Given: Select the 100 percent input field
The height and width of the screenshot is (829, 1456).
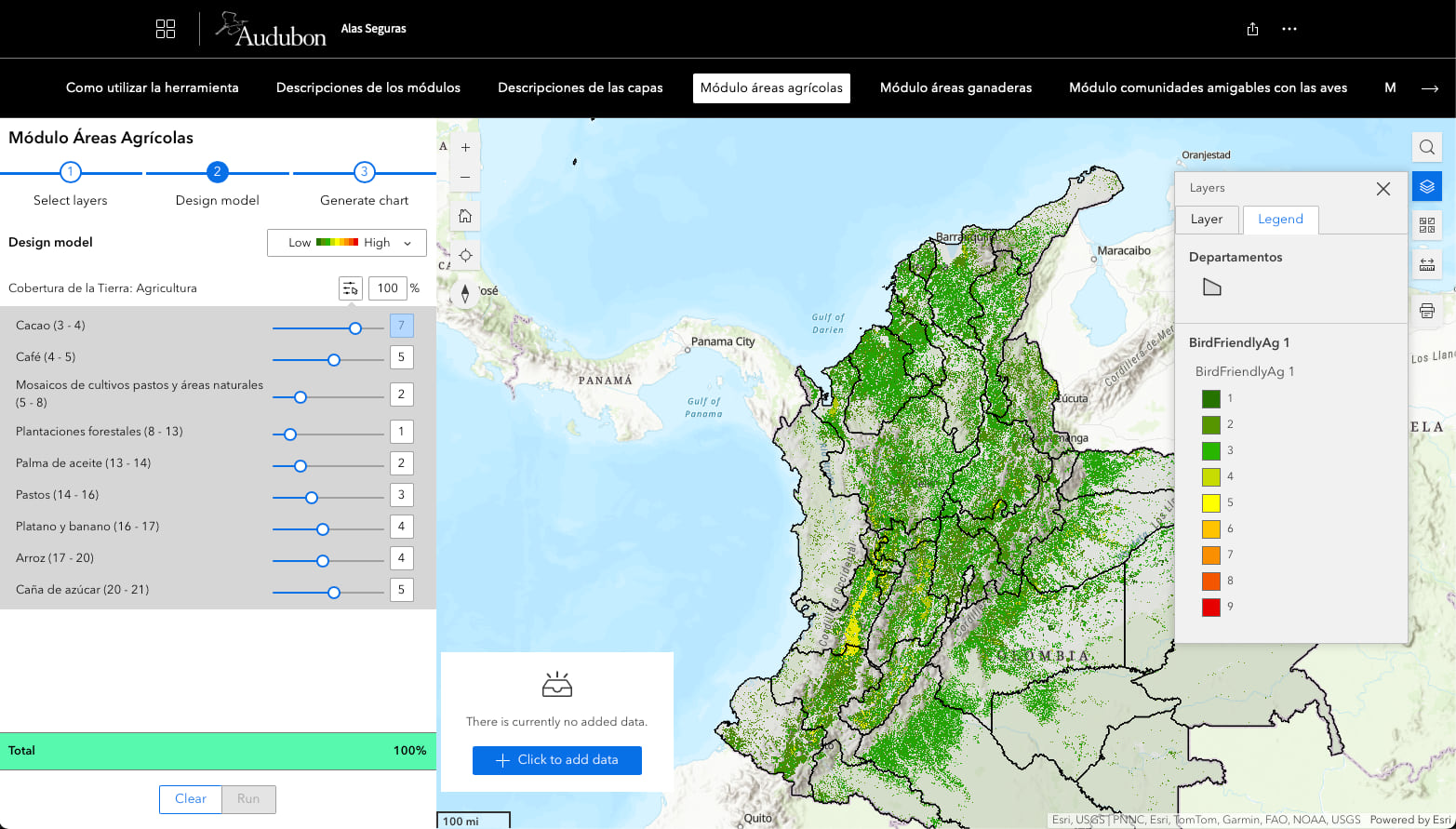Looking at the screenshot, I should (x=388, y=287).
